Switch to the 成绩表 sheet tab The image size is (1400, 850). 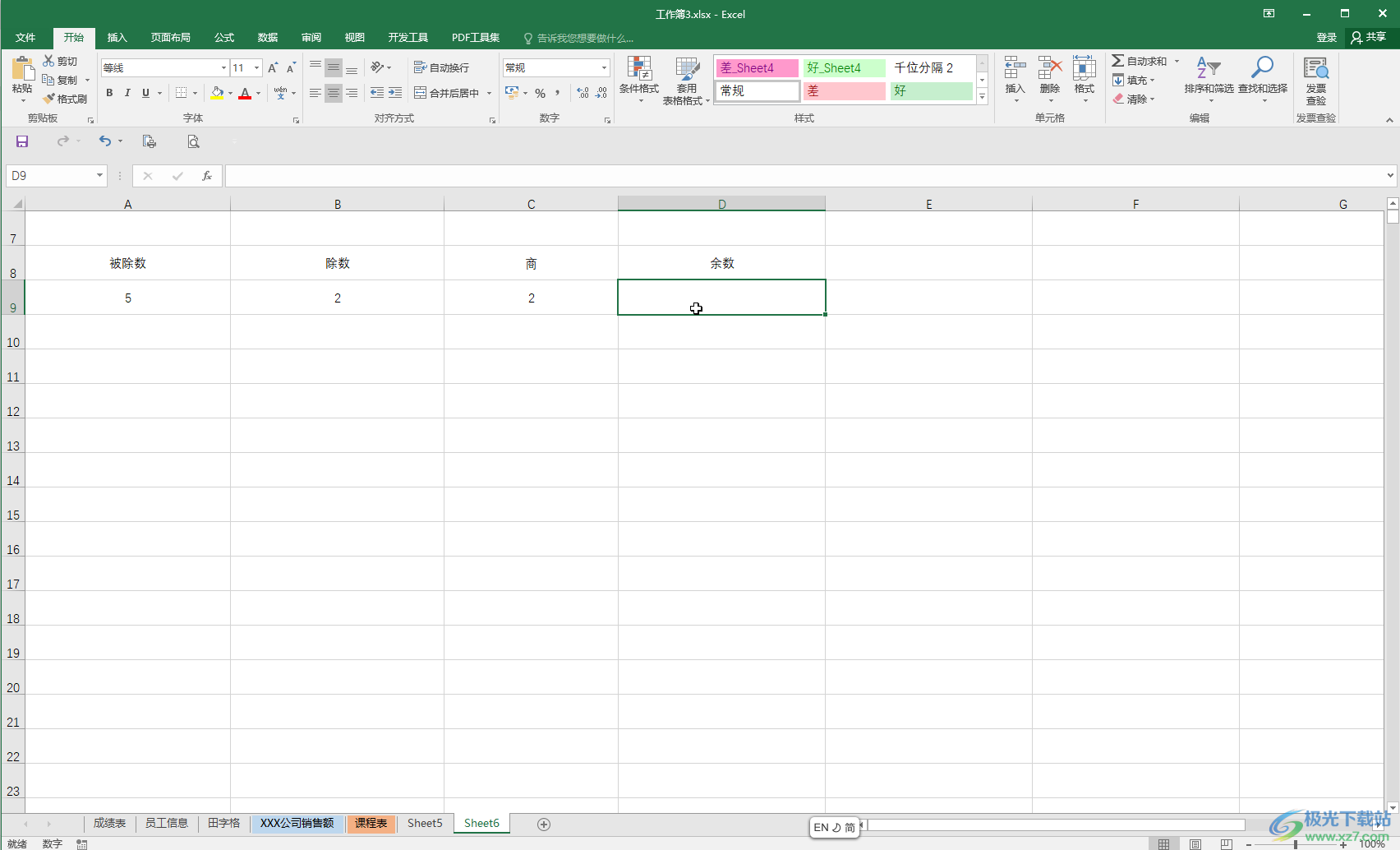(x=109, y=823)
